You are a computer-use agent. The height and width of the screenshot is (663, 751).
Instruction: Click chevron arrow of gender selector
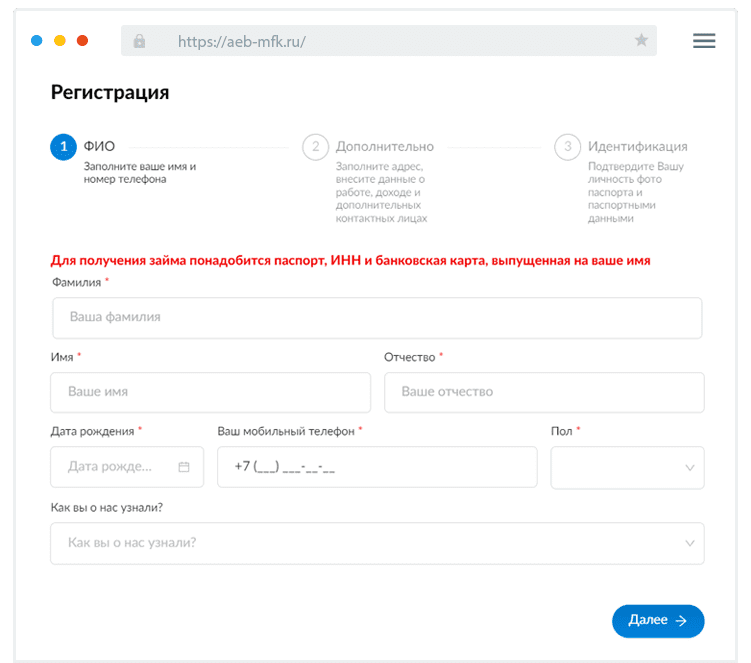690,467
